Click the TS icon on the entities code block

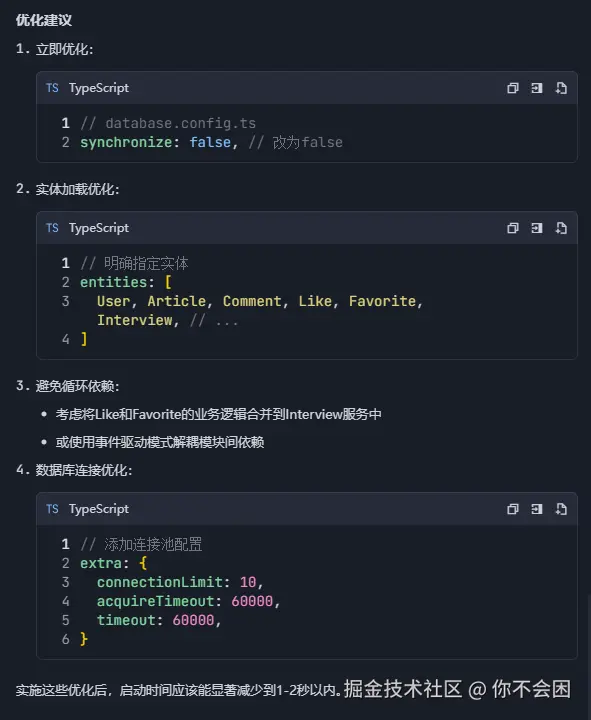(x=52, y=228)
